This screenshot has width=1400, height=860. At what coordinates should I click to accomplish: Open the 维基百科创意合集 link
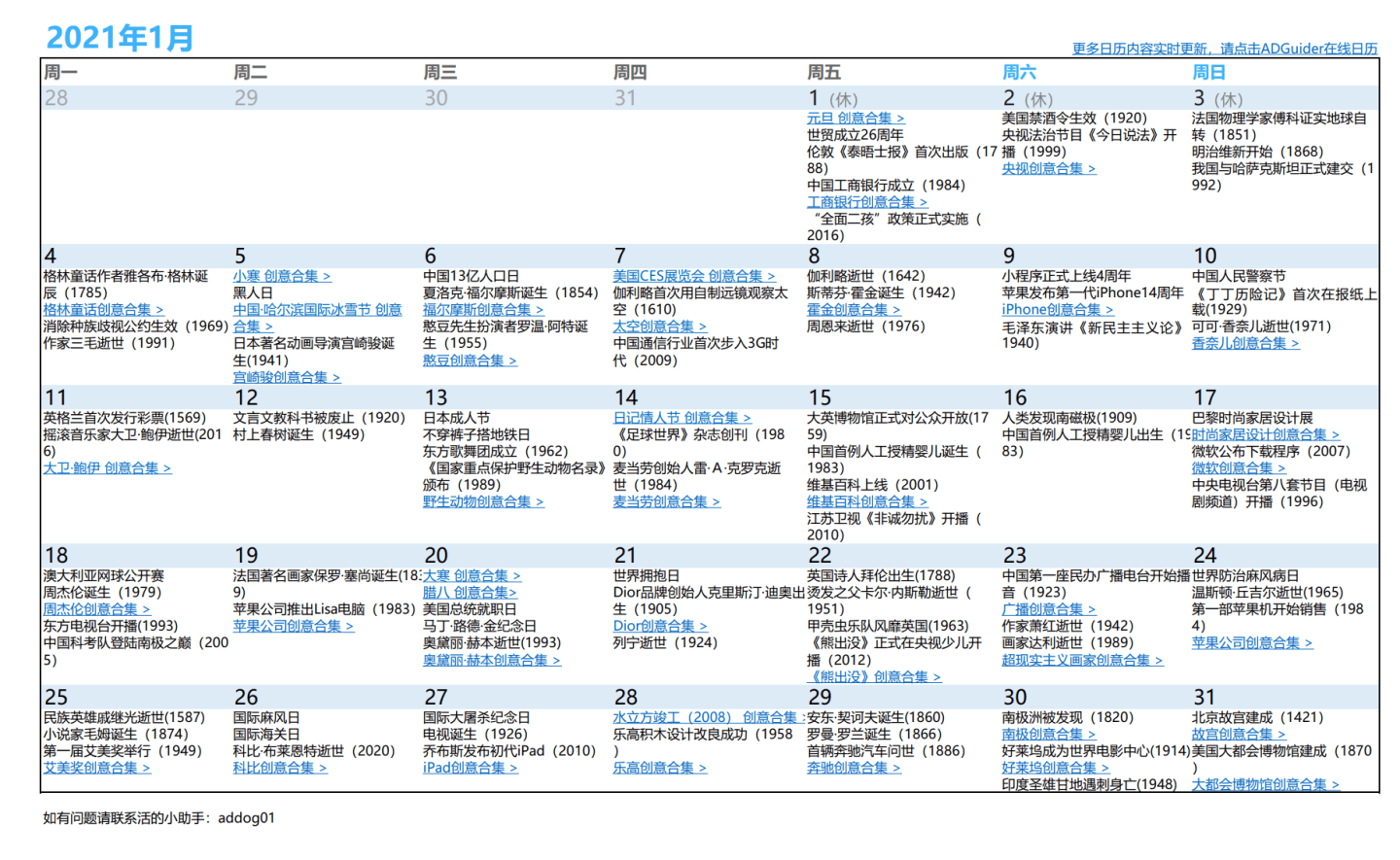pos(867,502)
